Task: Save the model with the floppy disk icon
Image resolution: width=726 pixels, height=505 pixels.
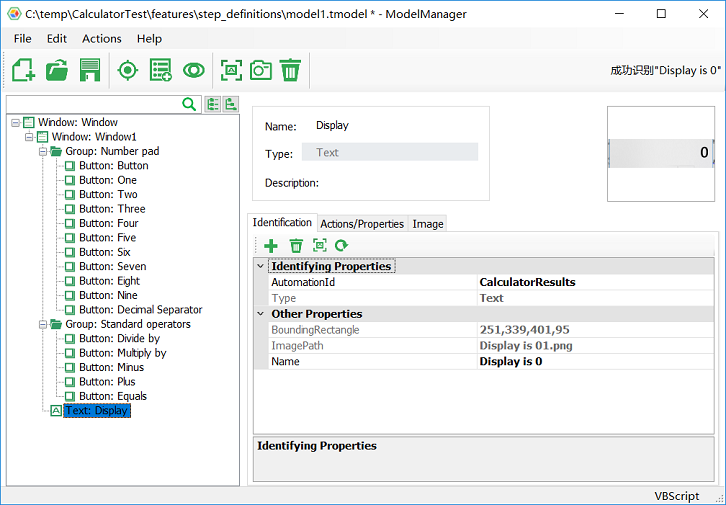Action: pos(90,70)
